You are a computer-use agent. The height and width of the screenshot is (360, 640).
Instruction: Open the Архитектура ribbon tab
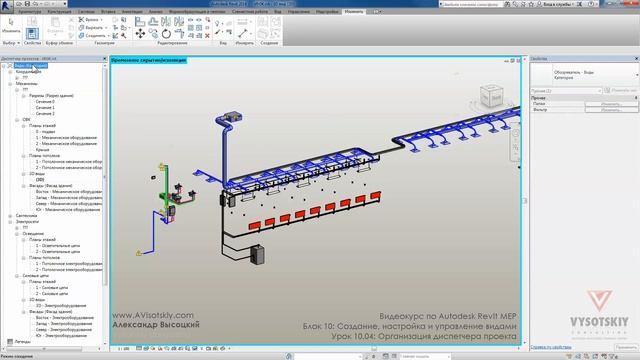click(x=29, y=12)
